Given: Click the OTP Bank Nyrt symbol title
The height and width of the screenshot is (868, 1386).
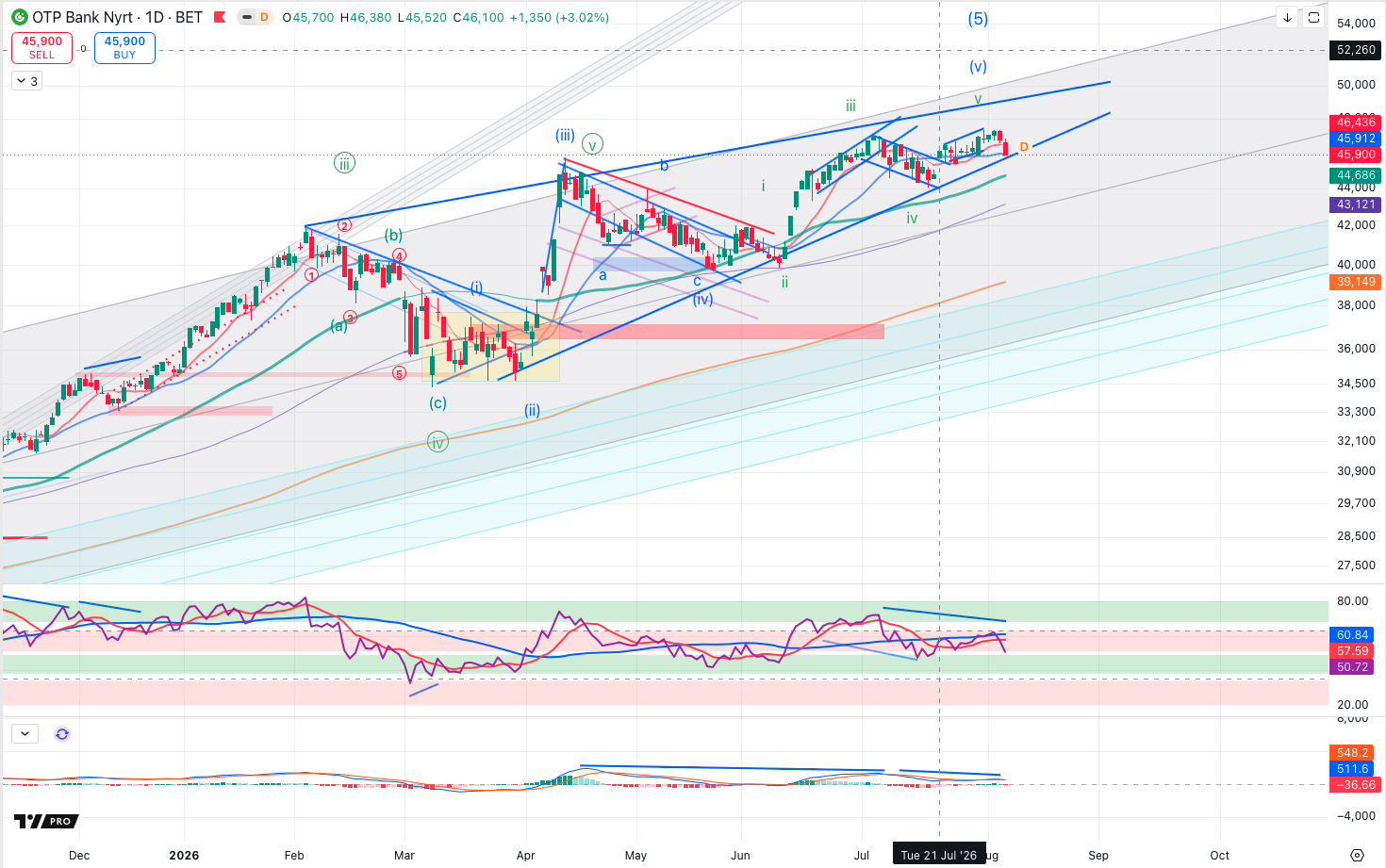Looking at the screenshot, I should (x=82, y=17).
